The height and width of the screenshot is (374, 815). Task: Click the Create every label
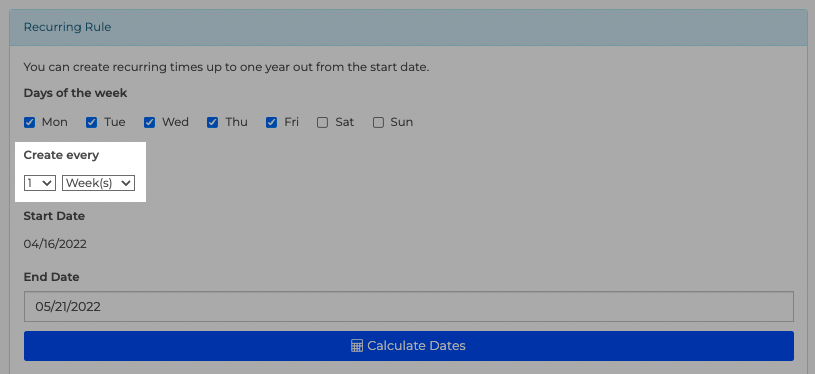point(61,155)
